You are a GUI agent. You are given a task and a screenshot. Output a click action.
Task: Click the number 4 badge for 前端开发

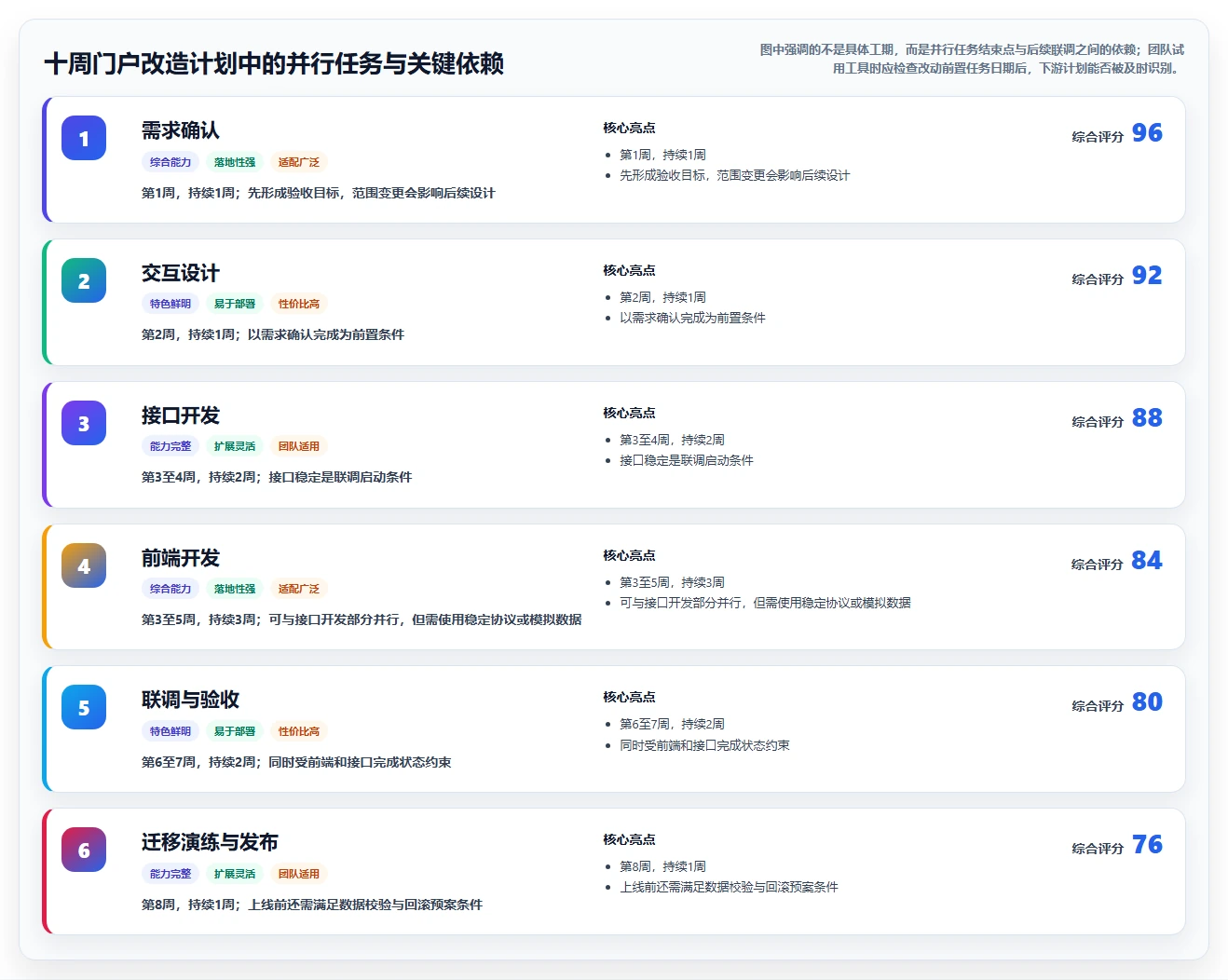click(x=84, y=565)
